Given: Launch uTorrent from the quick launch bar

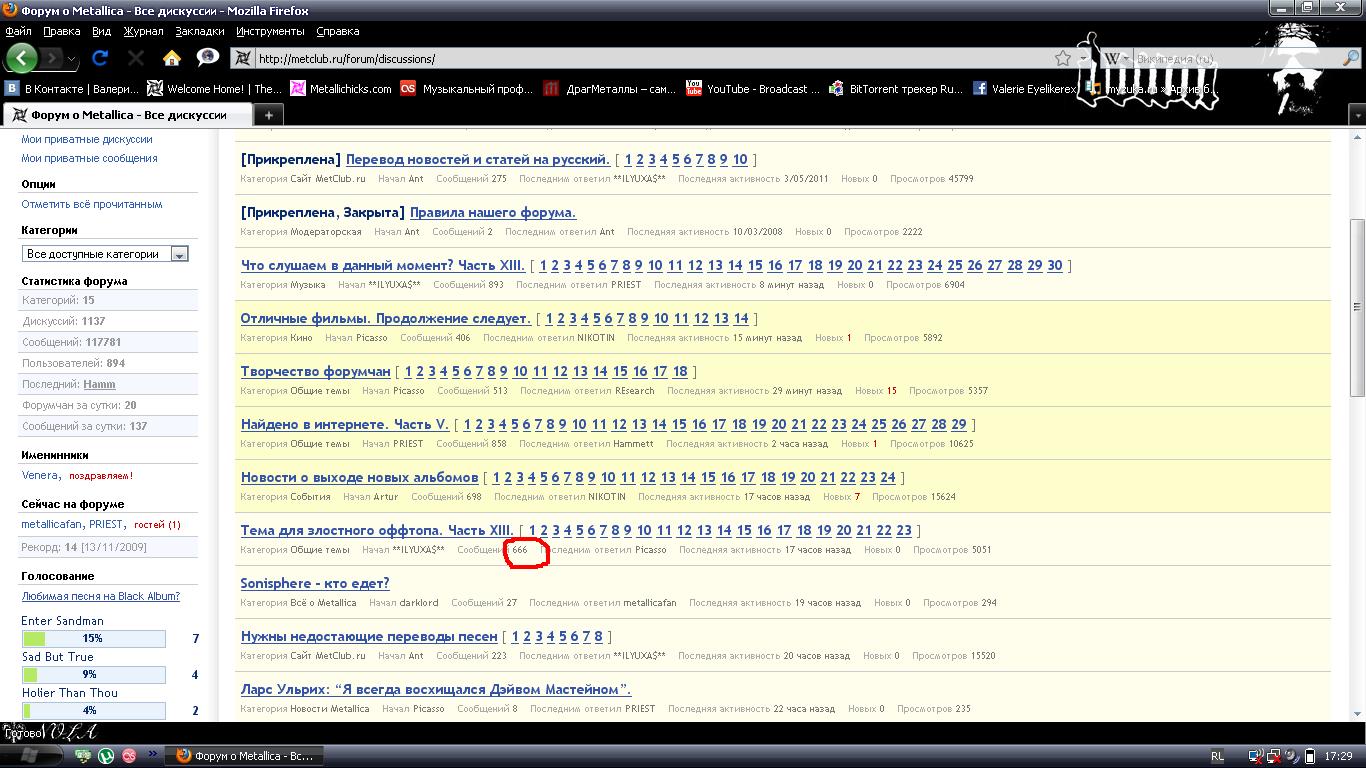Looking at the screenshot, I should point(105,756).
